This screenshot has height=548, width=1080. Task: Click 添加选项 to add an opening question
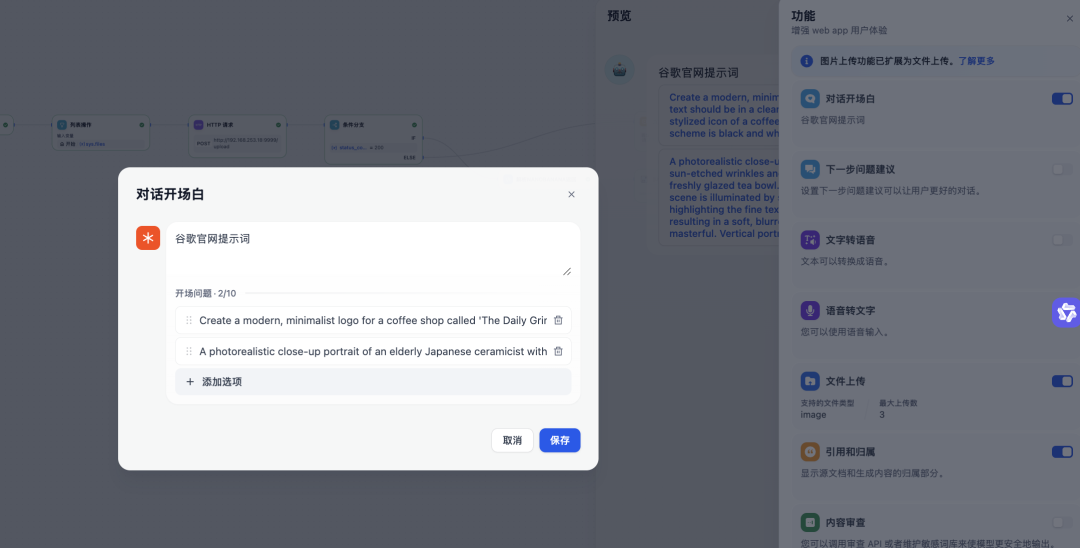[373, 381]
